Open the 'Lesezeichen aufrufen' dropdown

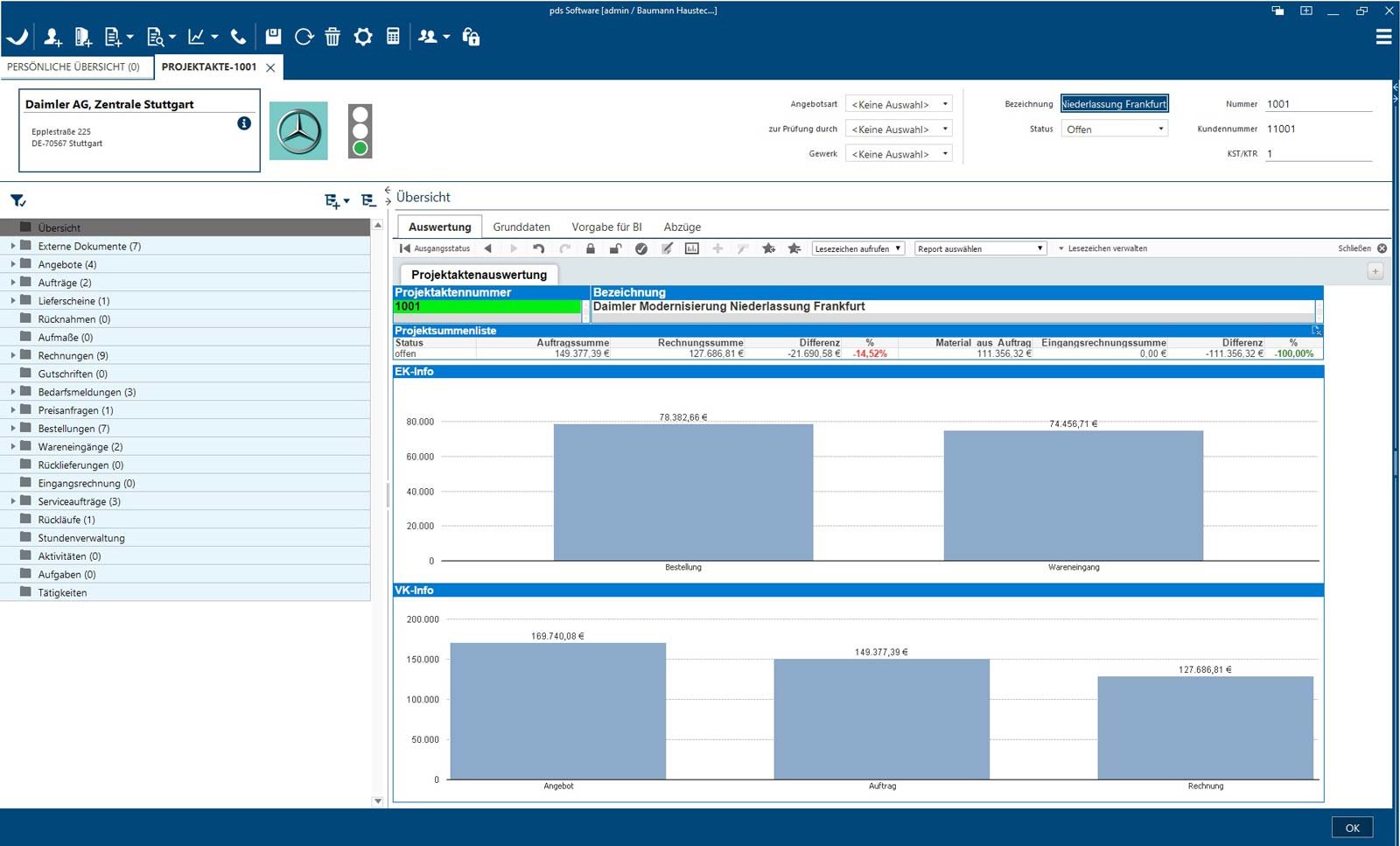click(858, 248)
